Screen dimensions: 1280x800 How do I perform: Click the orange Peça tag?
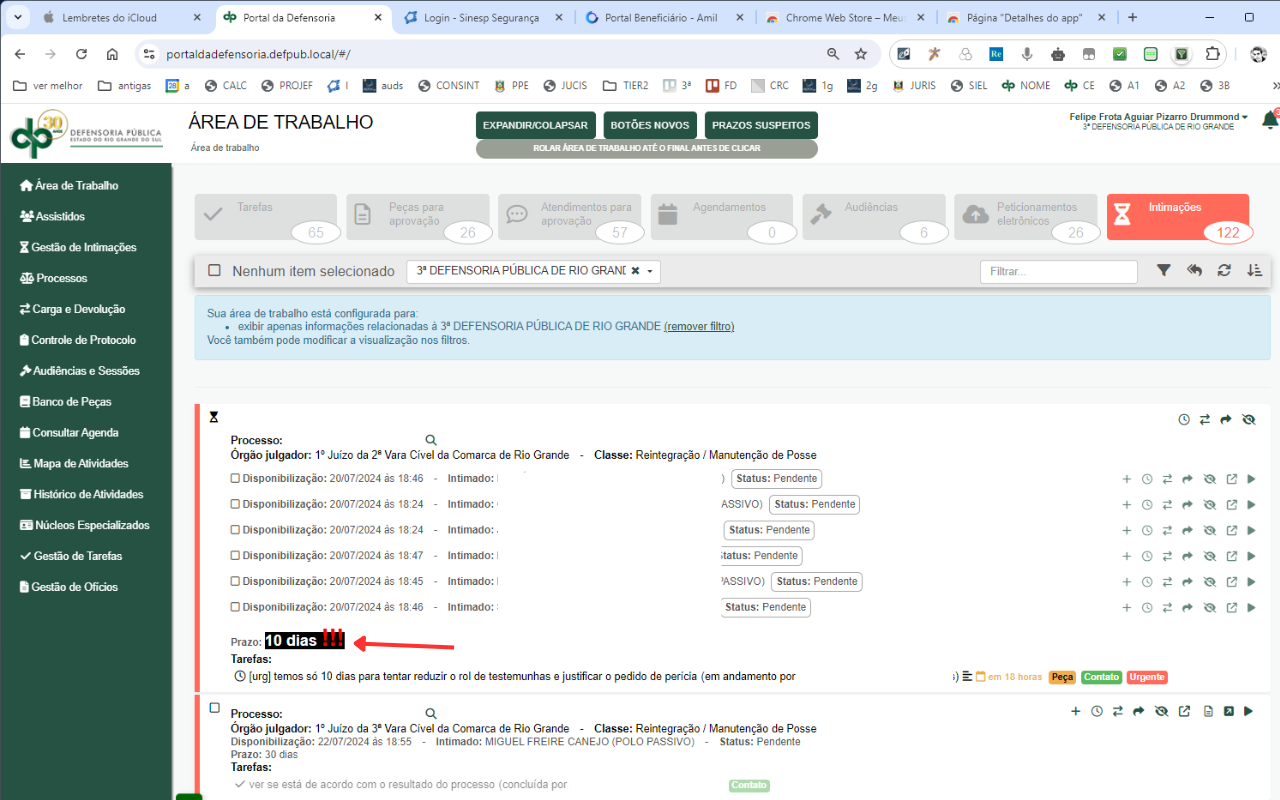tap(1062, 677)
